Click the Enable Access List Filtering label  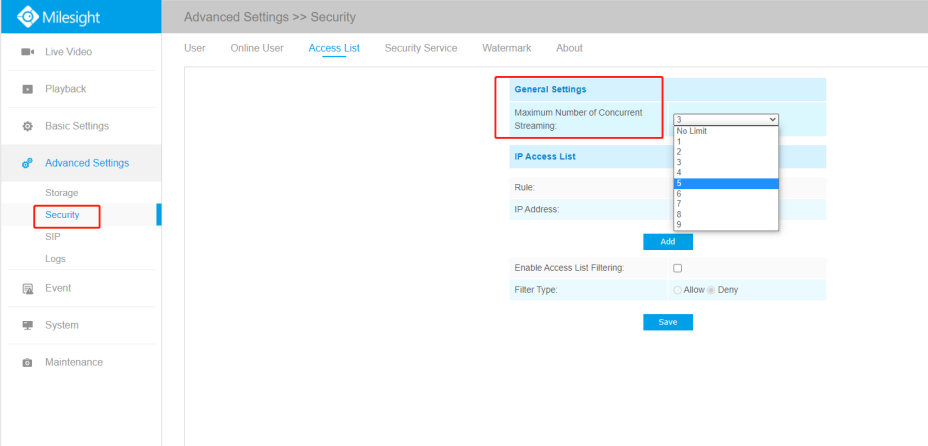[x=569, y=268]
